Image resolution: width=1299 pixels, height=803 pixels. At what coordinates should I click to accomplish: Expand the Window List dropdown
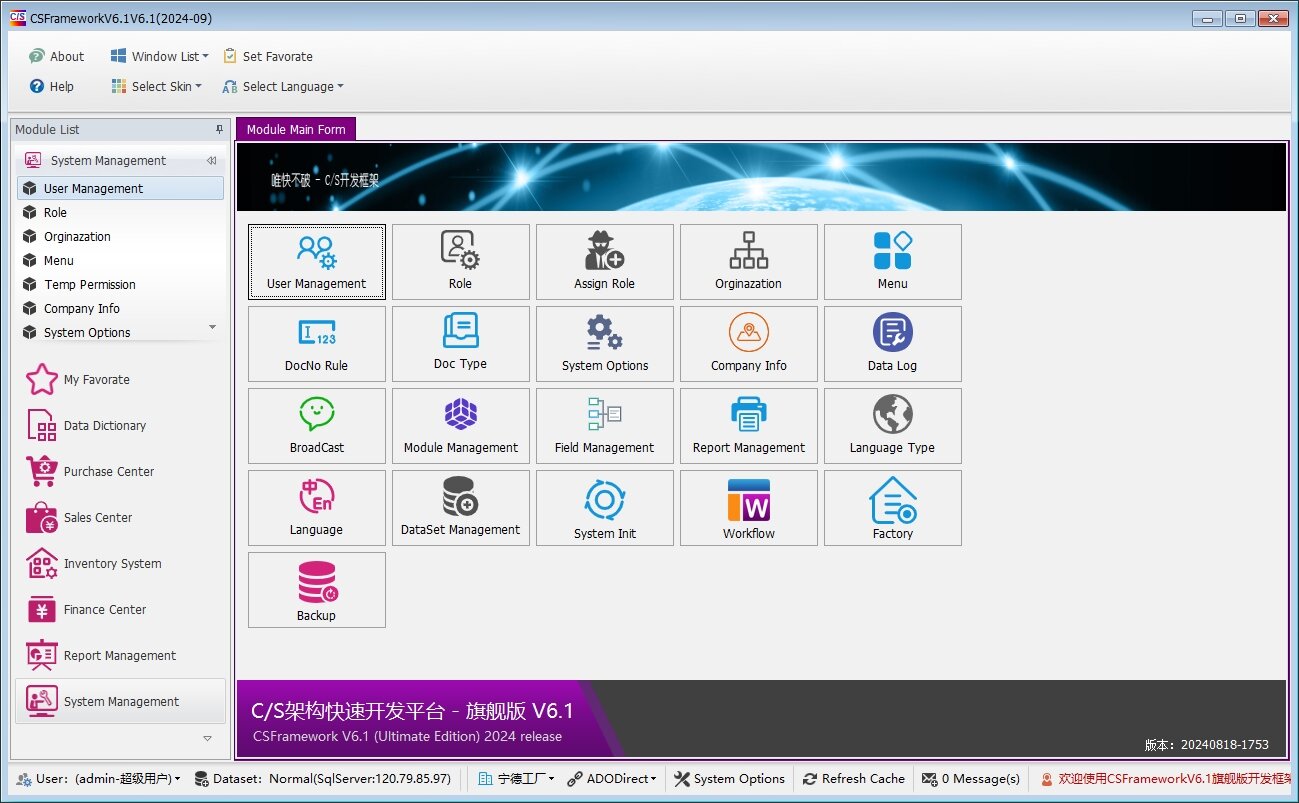pos(160,57)
